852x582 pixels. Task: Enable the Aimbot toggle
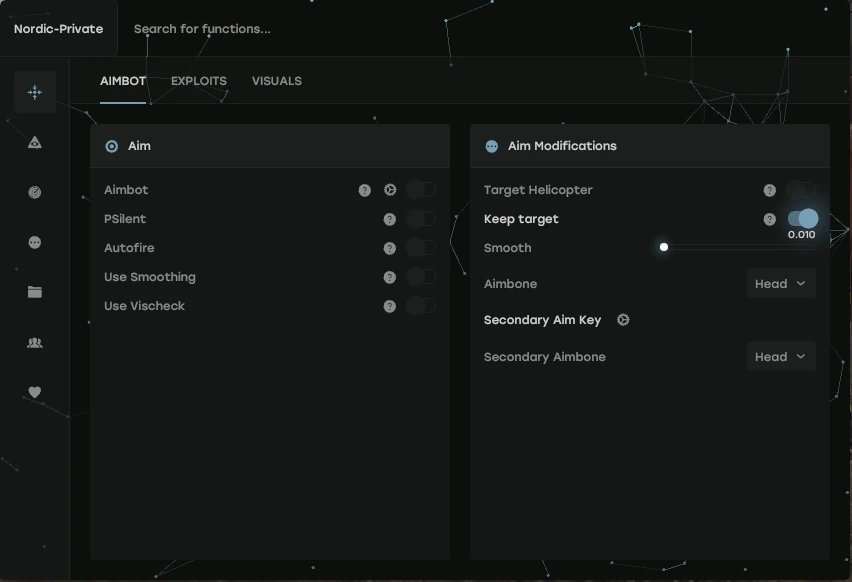click(x=421, y=190)
